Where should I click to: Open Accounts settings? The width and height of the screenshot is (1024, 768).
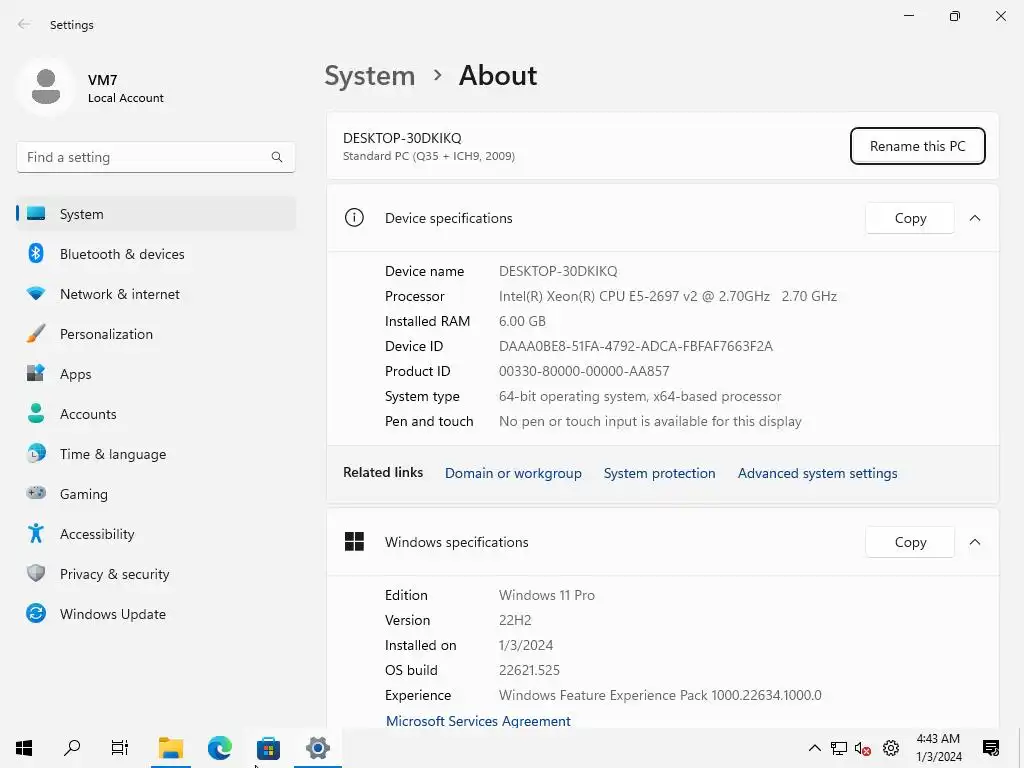click(x=156, y=414)
